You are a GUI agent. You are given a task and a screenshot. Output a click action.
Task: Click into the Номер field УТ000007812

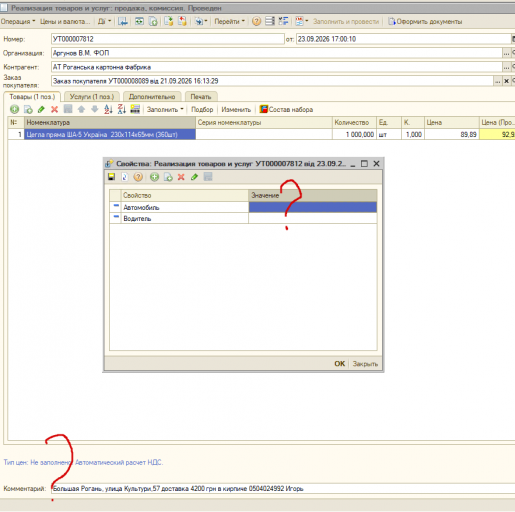click(x=168, y=39)
